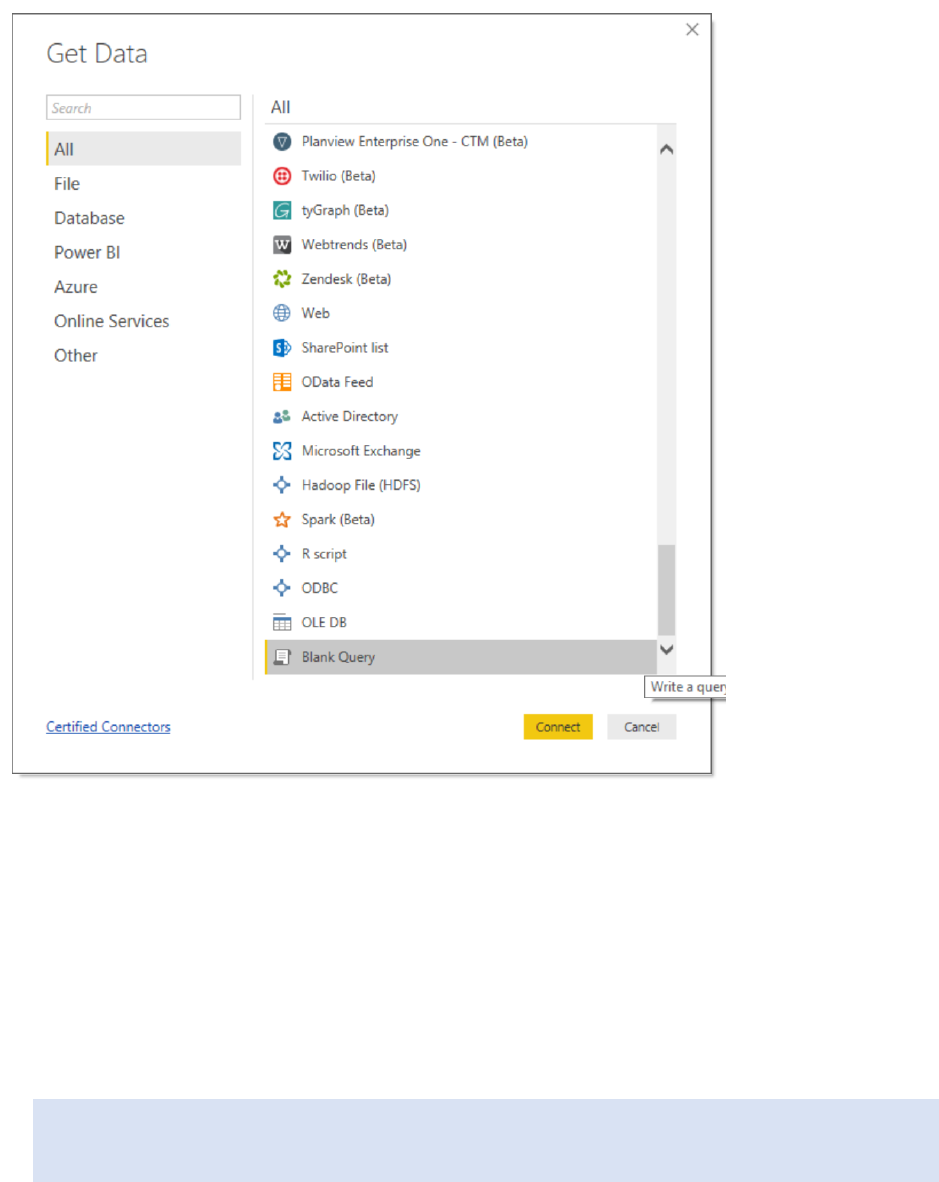Click the Webtrends W icon

(282, 245)
